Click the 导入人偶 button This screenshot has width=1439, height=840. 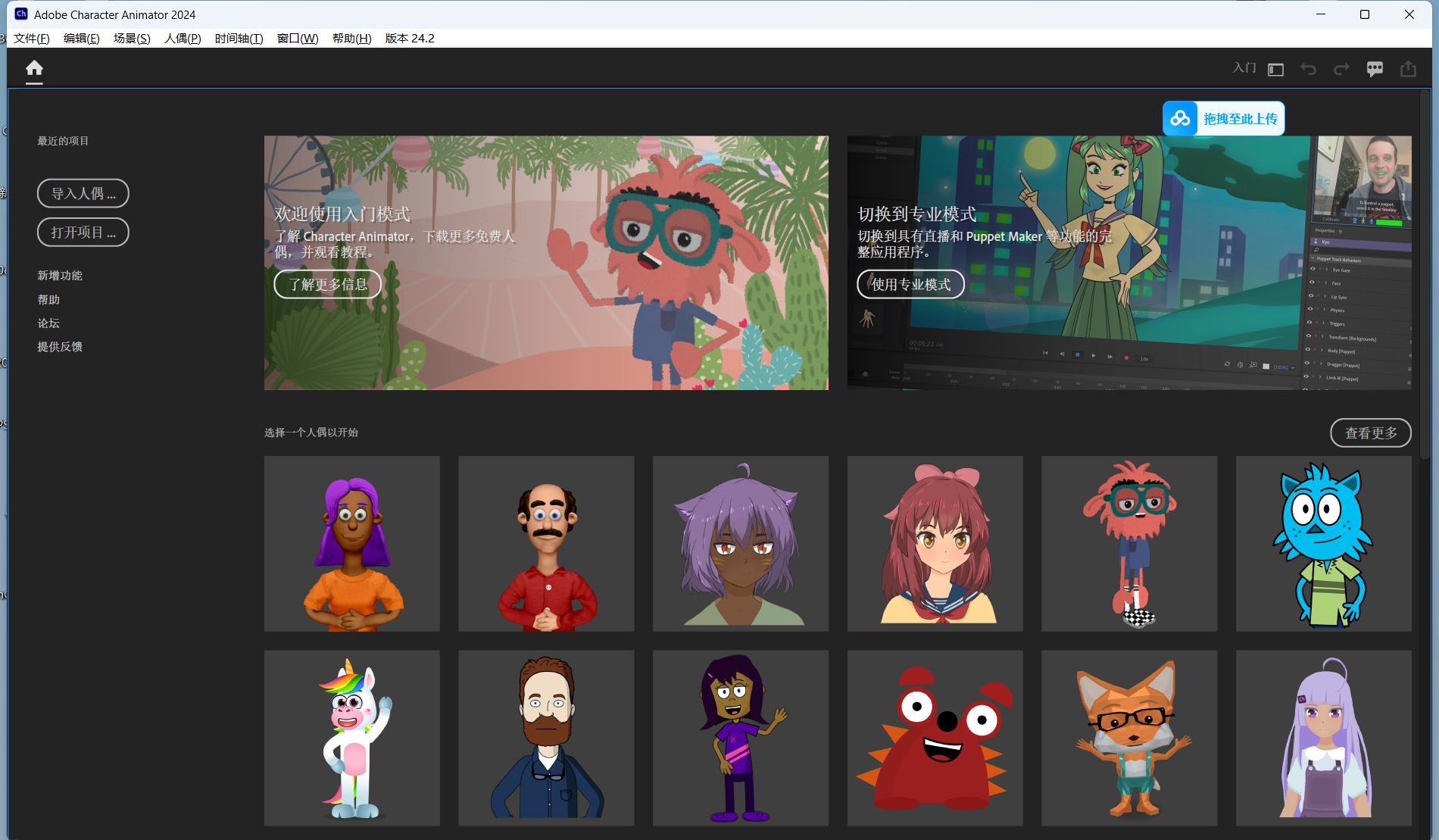(83, 194)
